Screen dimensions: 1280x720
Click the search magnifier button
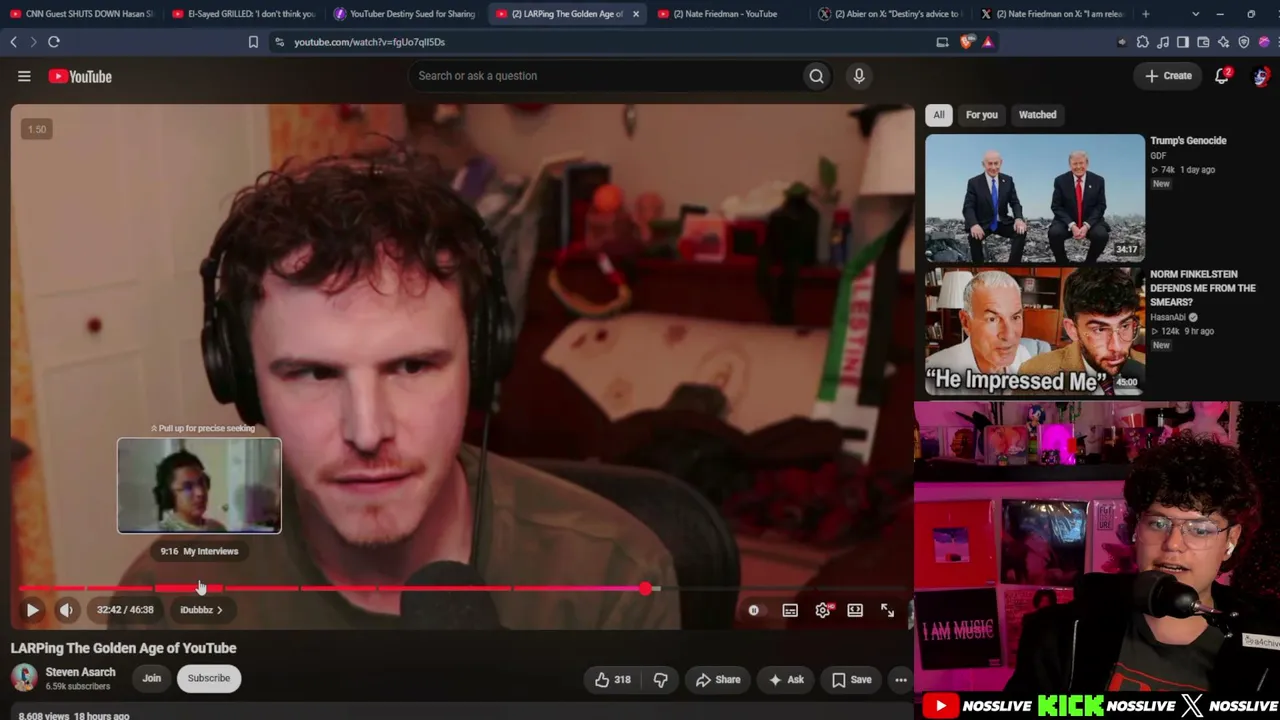pyautogui.click(x=816, y=76)
